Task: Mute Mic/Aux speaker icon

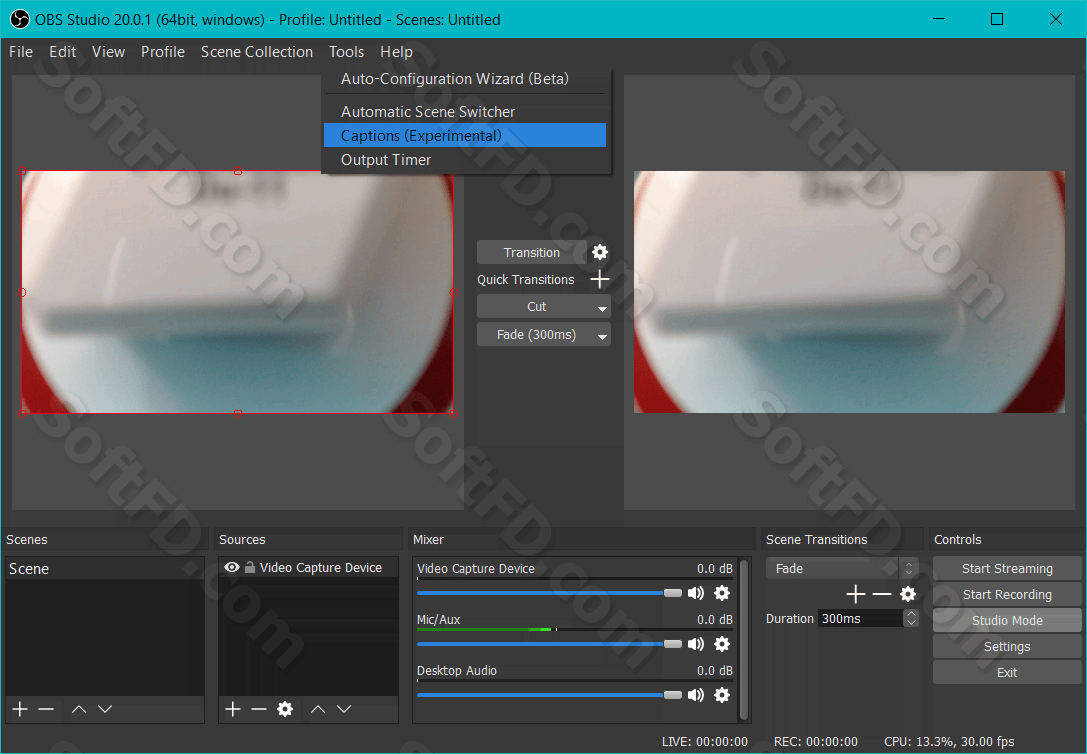Action: tap(696, 644)
